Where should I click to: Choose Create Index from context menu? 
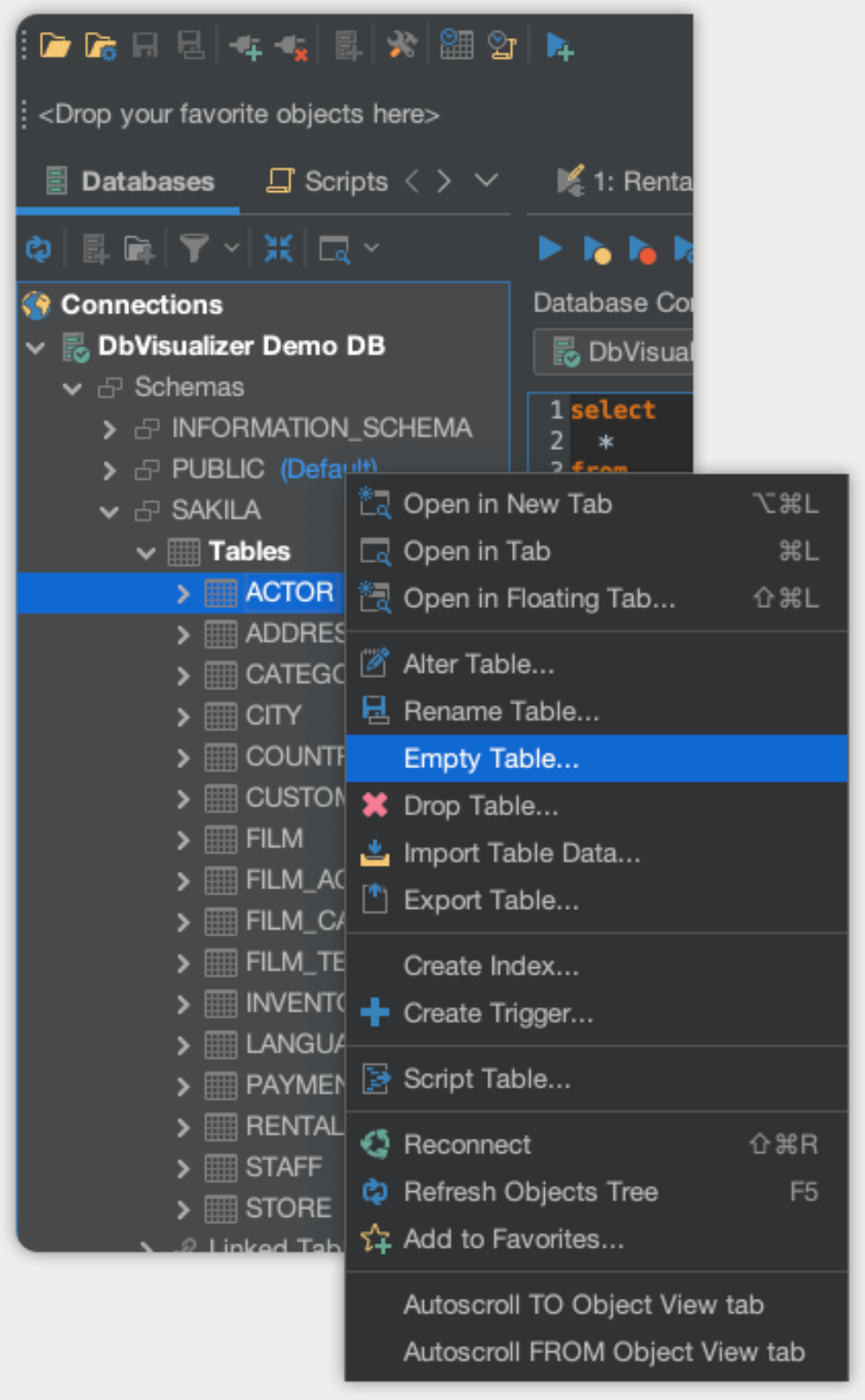[x=596, y=965]
